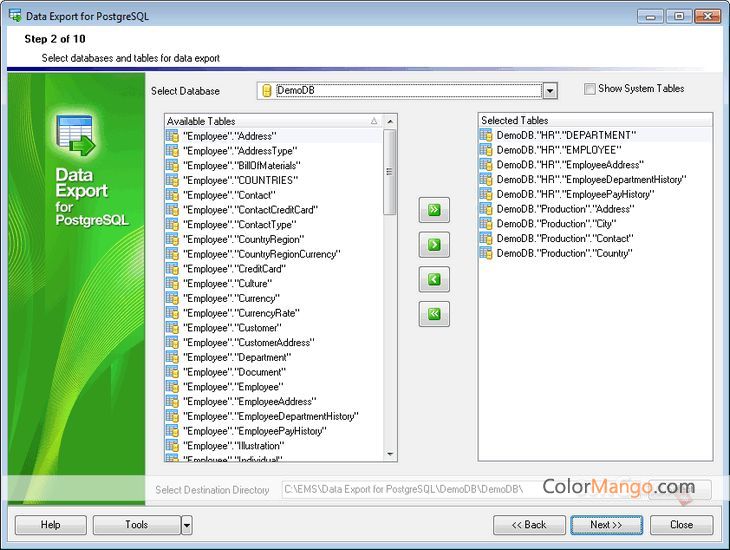Open the Tools button dropdown arrow
The image size is (730, 550).
point(186,525)
